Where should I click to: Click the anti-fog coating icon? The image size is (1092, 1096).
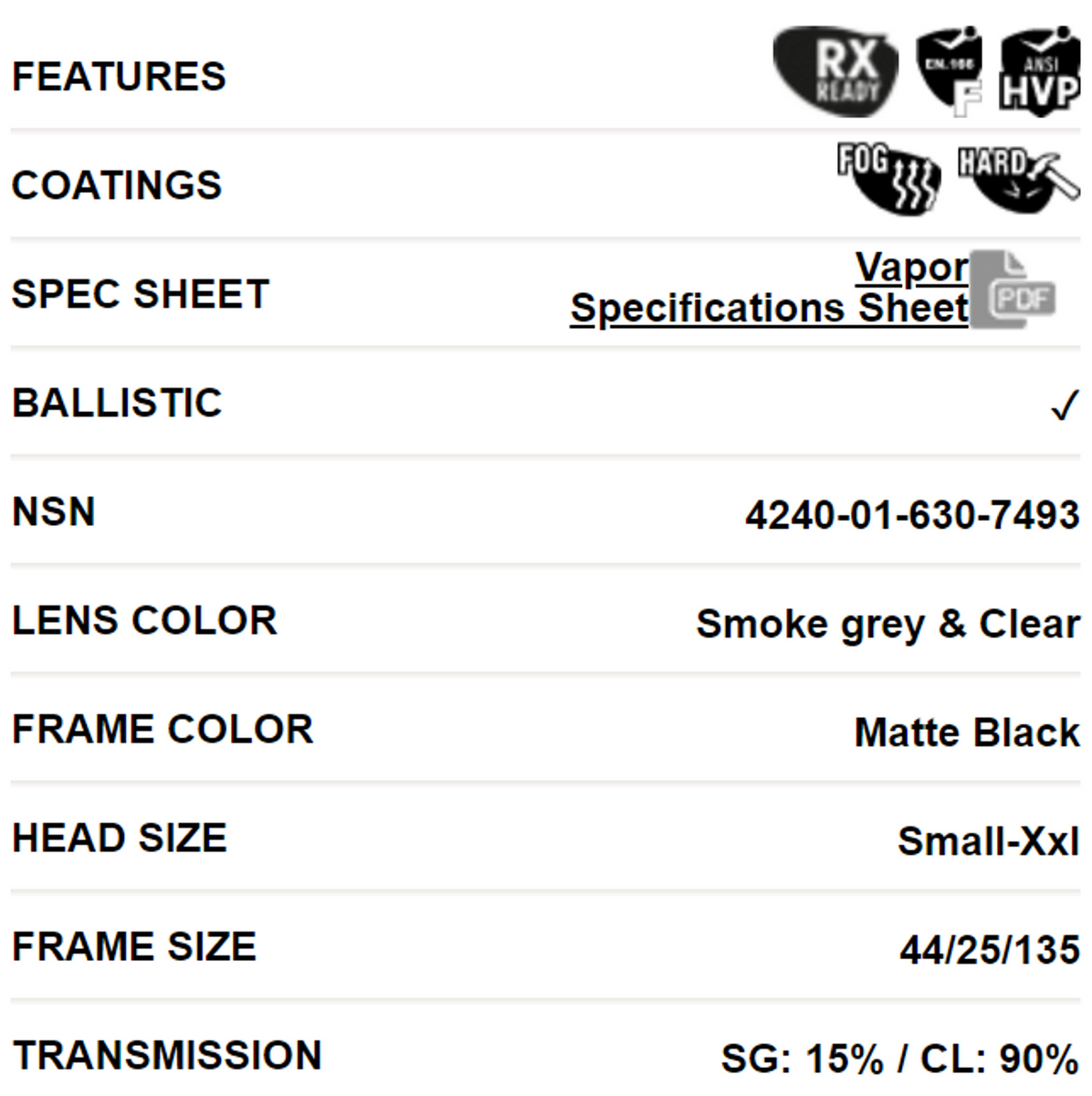point(889,178)
